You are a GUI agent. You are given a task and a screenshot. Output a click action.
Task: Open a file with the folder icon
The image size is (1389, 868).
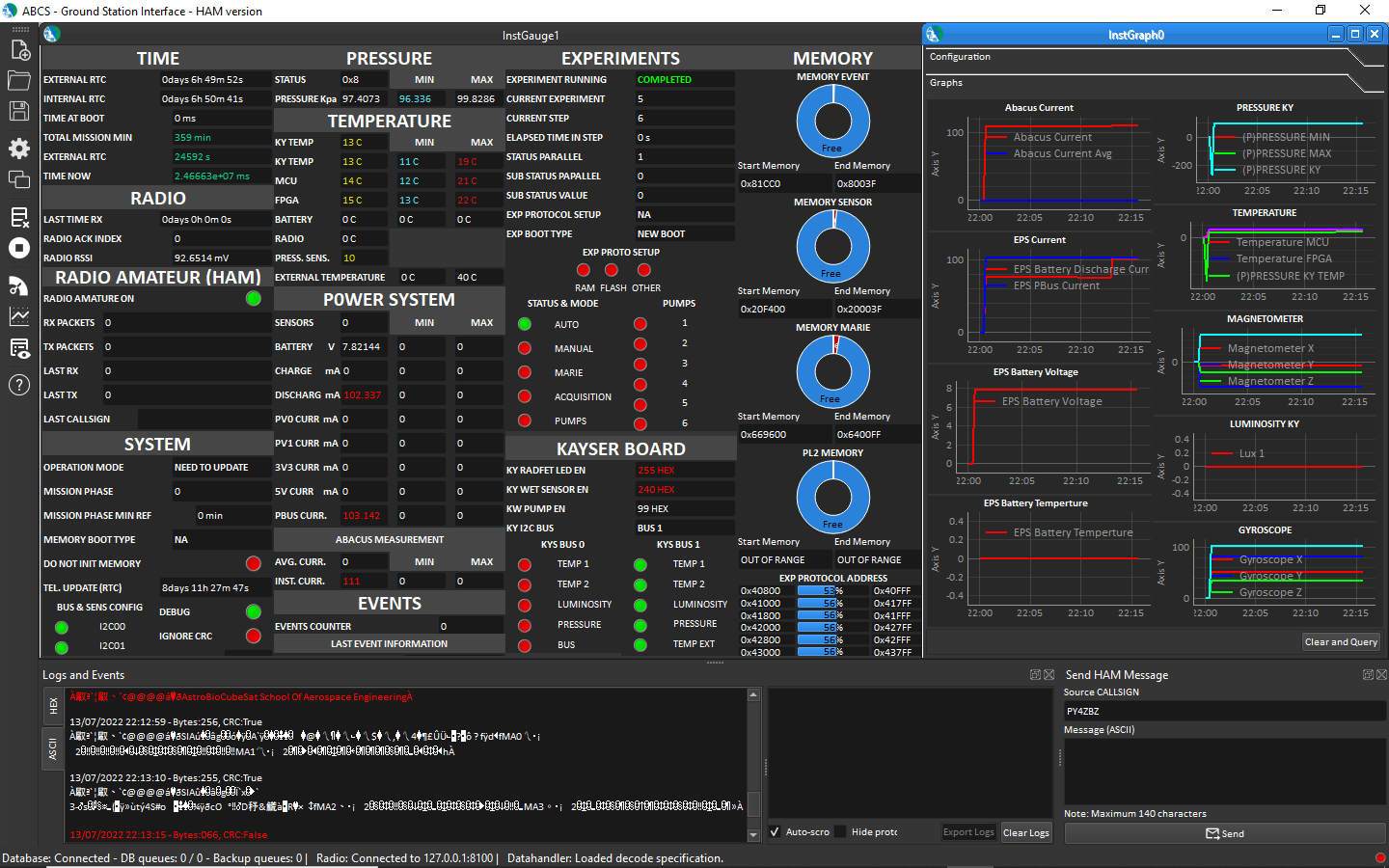[19, 80]
